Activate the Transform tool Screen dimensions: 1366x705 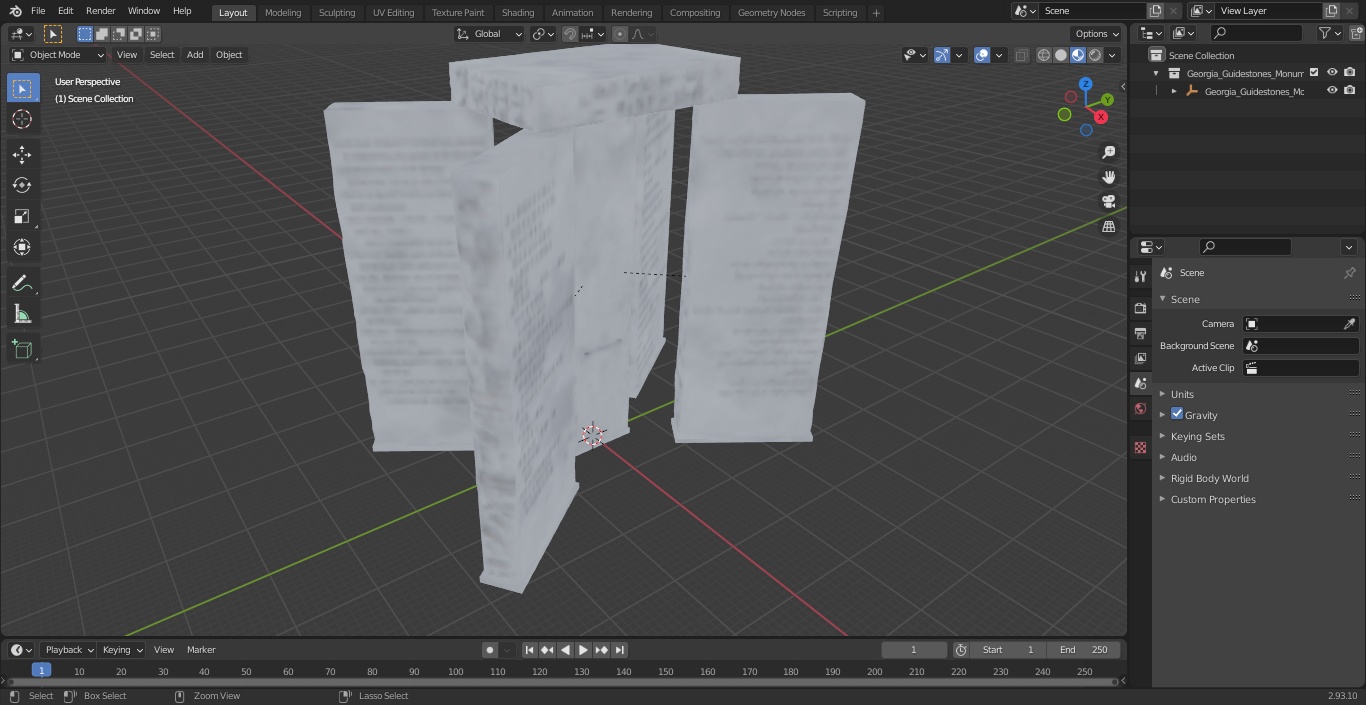(22, 247)
